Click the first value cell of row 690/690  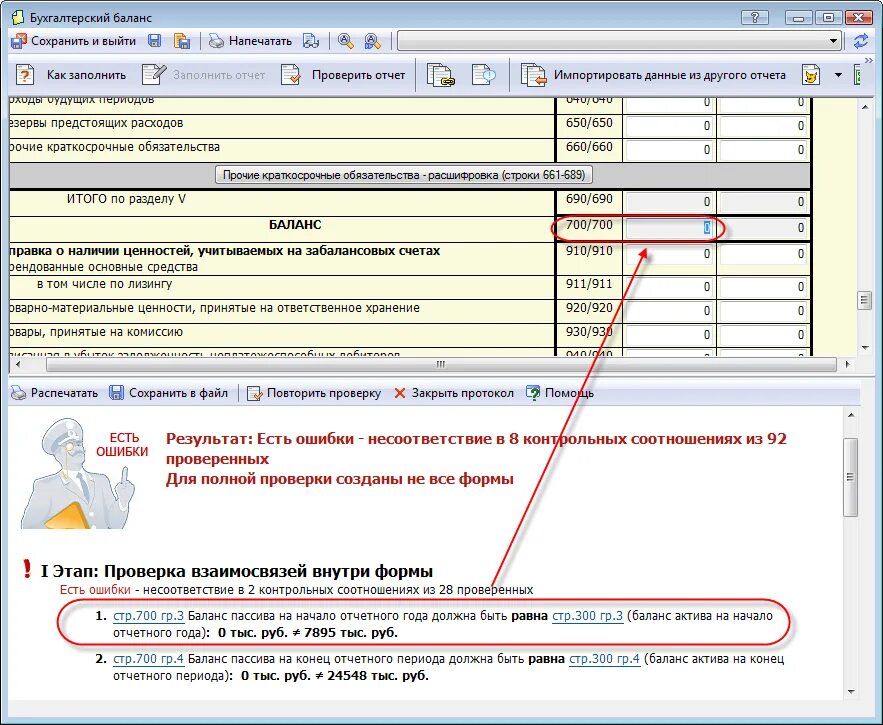(x=669, y=202)
